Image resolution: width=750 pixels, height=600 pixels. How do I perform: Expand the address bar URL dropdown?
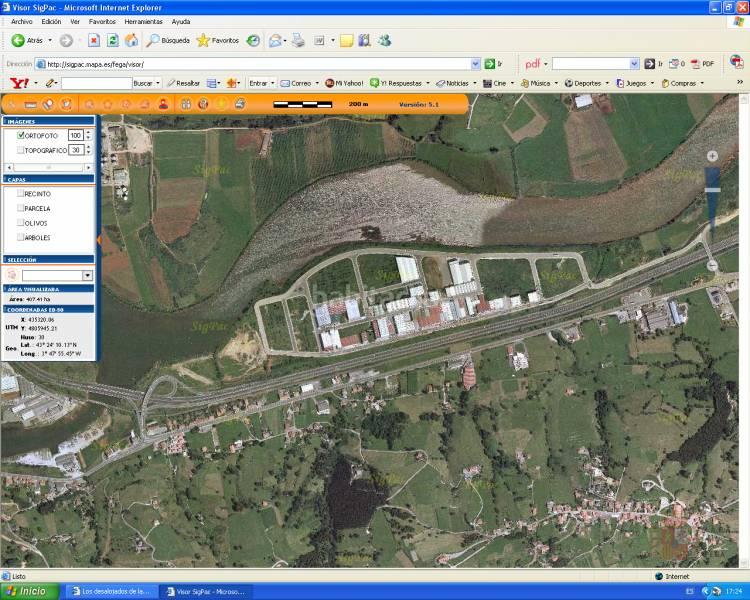[475, 63]
